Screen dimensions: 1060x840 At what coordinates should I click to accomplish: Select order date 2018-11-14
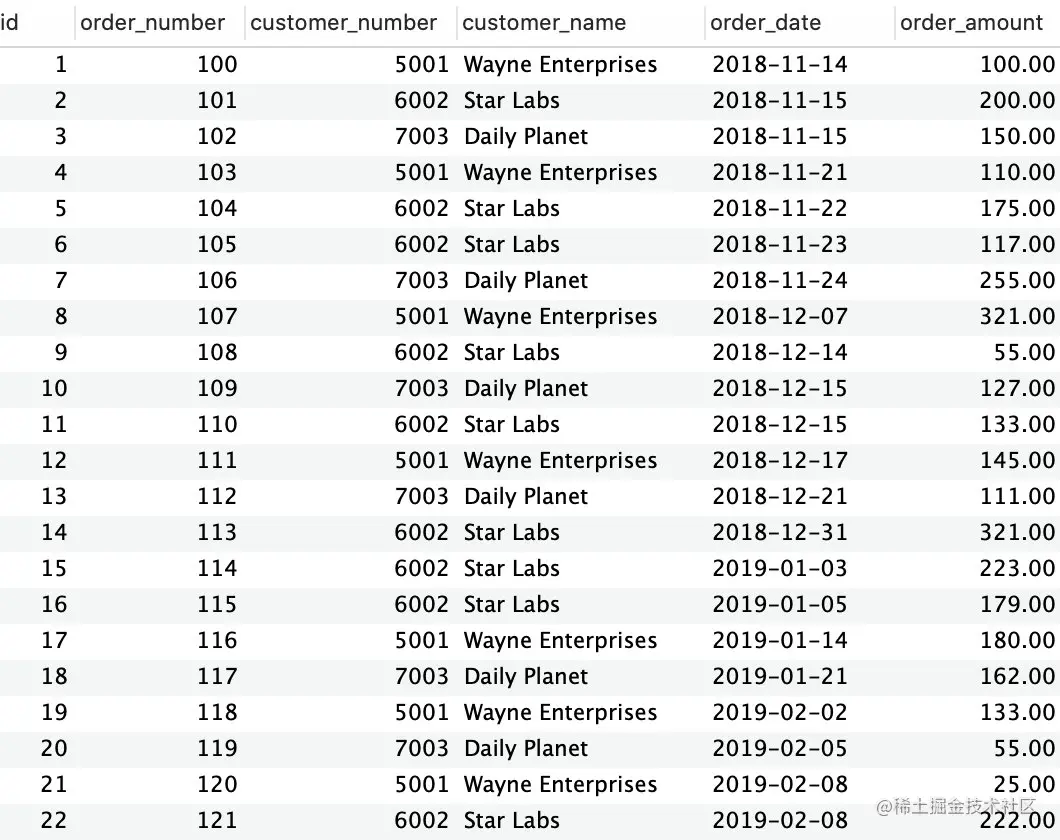click(x=779, y=64)
